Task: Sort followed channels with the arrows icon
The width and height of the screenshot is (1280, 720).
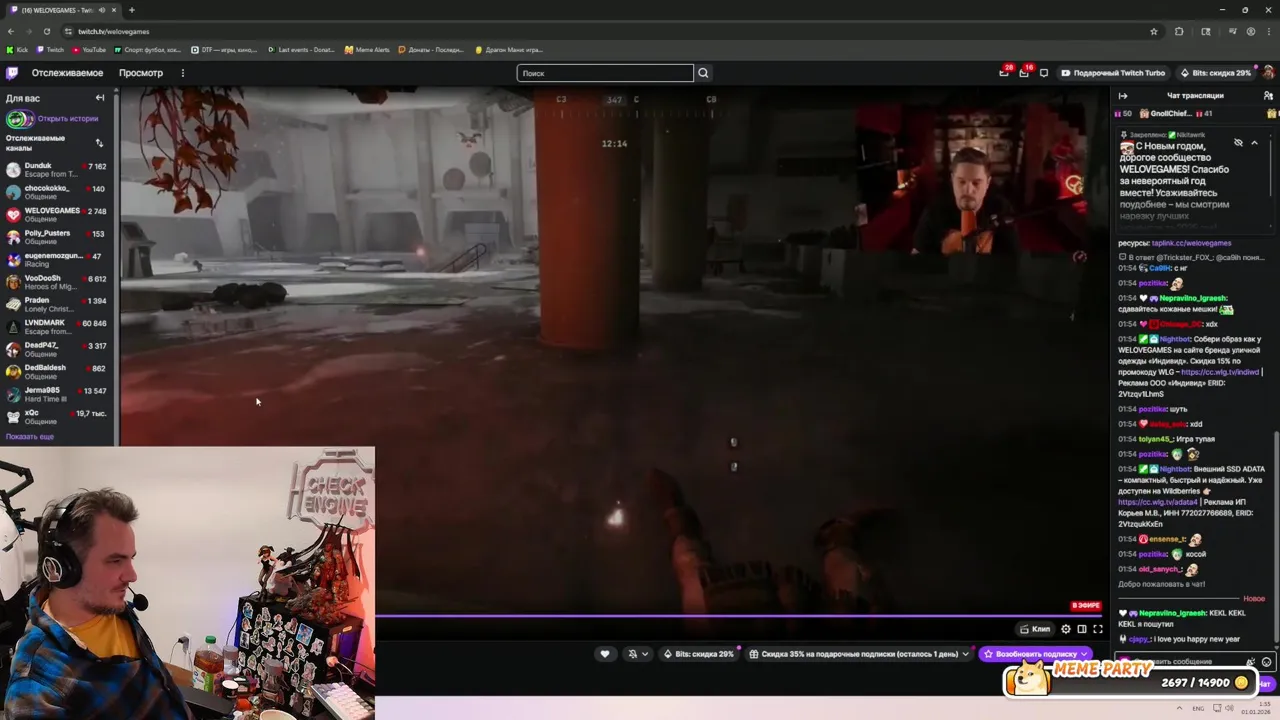Action: click(x=99, y=142)
